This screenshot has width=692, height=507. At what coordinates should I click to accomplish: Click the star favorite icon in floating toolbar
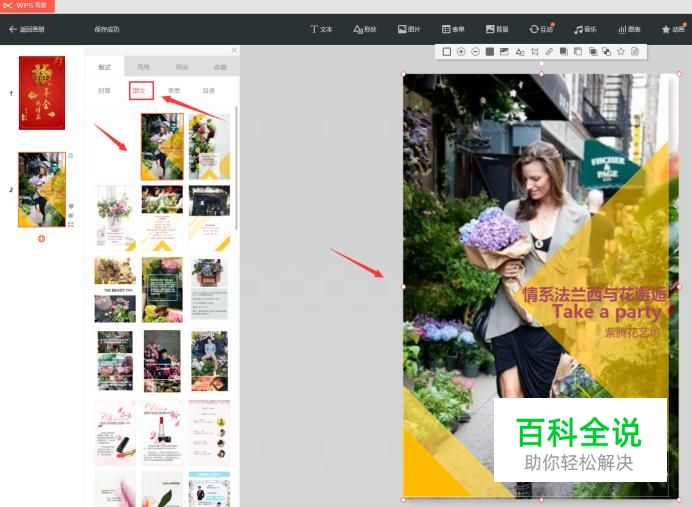[x=621, y=52]
